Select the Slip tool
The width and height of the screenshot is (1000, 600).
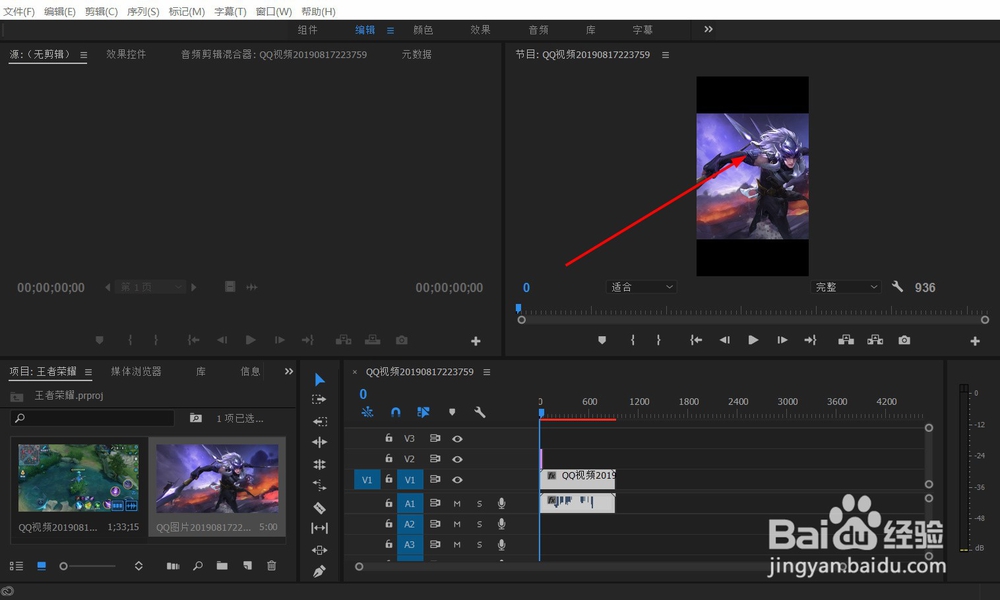320,528
